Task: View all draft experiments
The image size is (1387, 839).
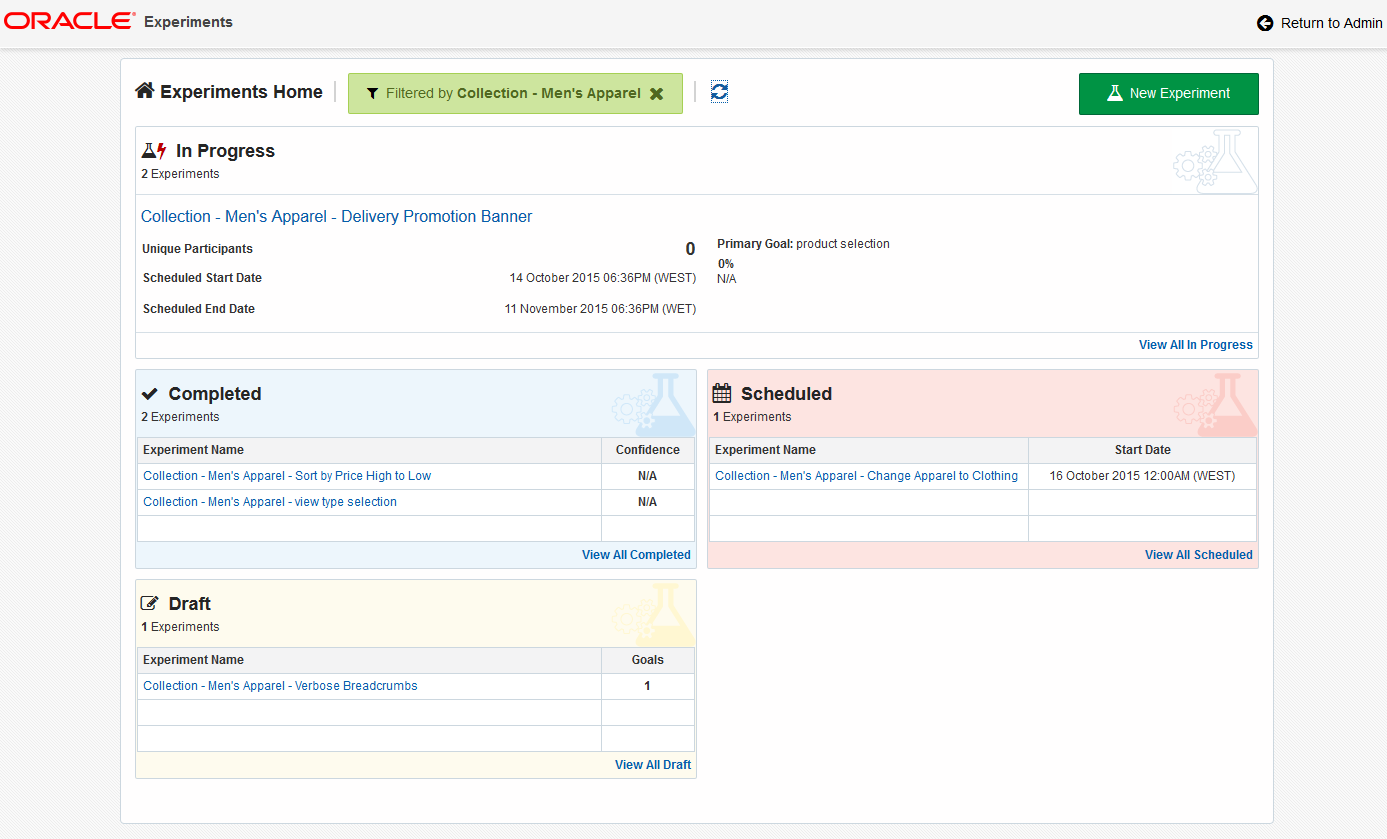Action: (652, 765)
